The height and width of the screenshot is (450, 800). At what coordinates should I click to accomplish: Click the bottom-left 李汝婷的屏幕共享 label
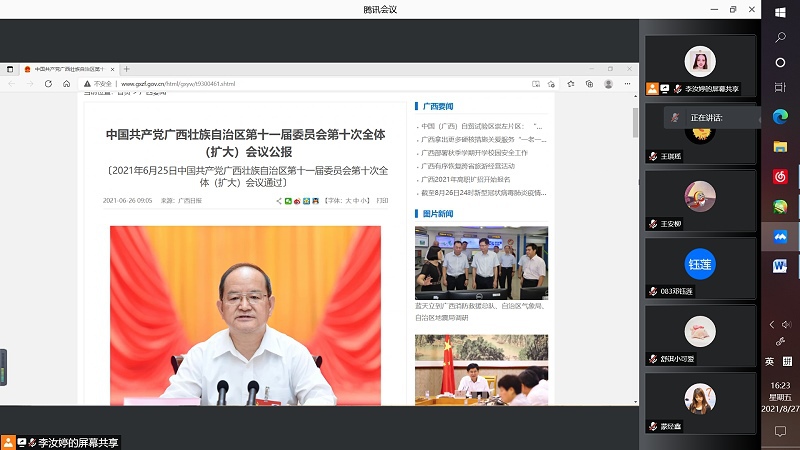pos(78,442)
